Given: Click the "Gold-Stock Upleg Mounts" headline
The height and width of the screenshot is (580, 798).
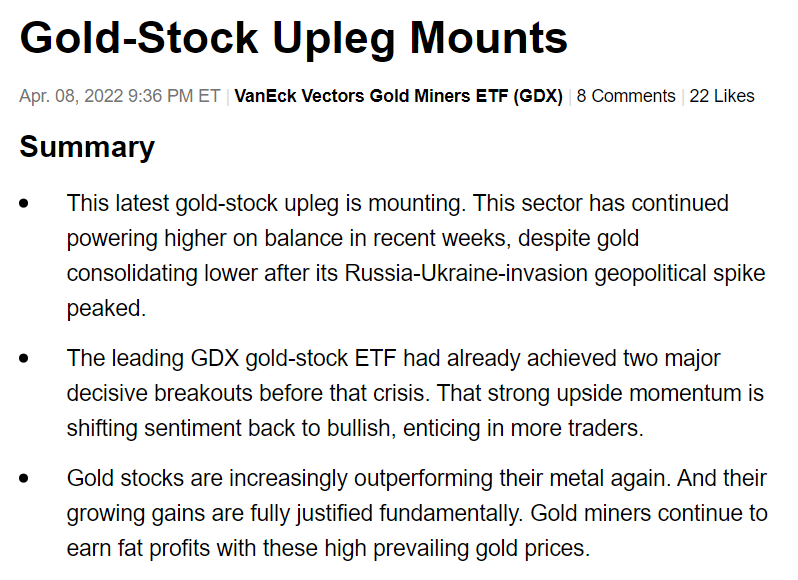Looking at the screenshot, I should pyautogui.click(x=294, y=40).
